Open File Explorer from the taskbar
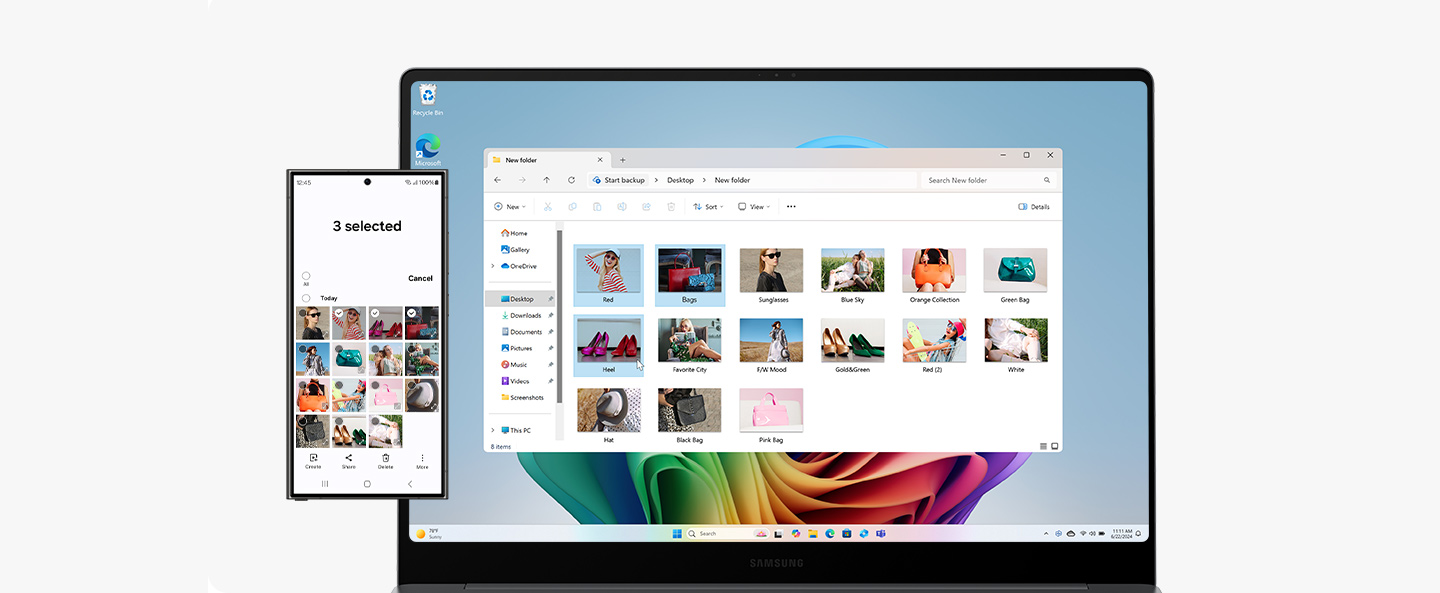 (x=813, y=533)
